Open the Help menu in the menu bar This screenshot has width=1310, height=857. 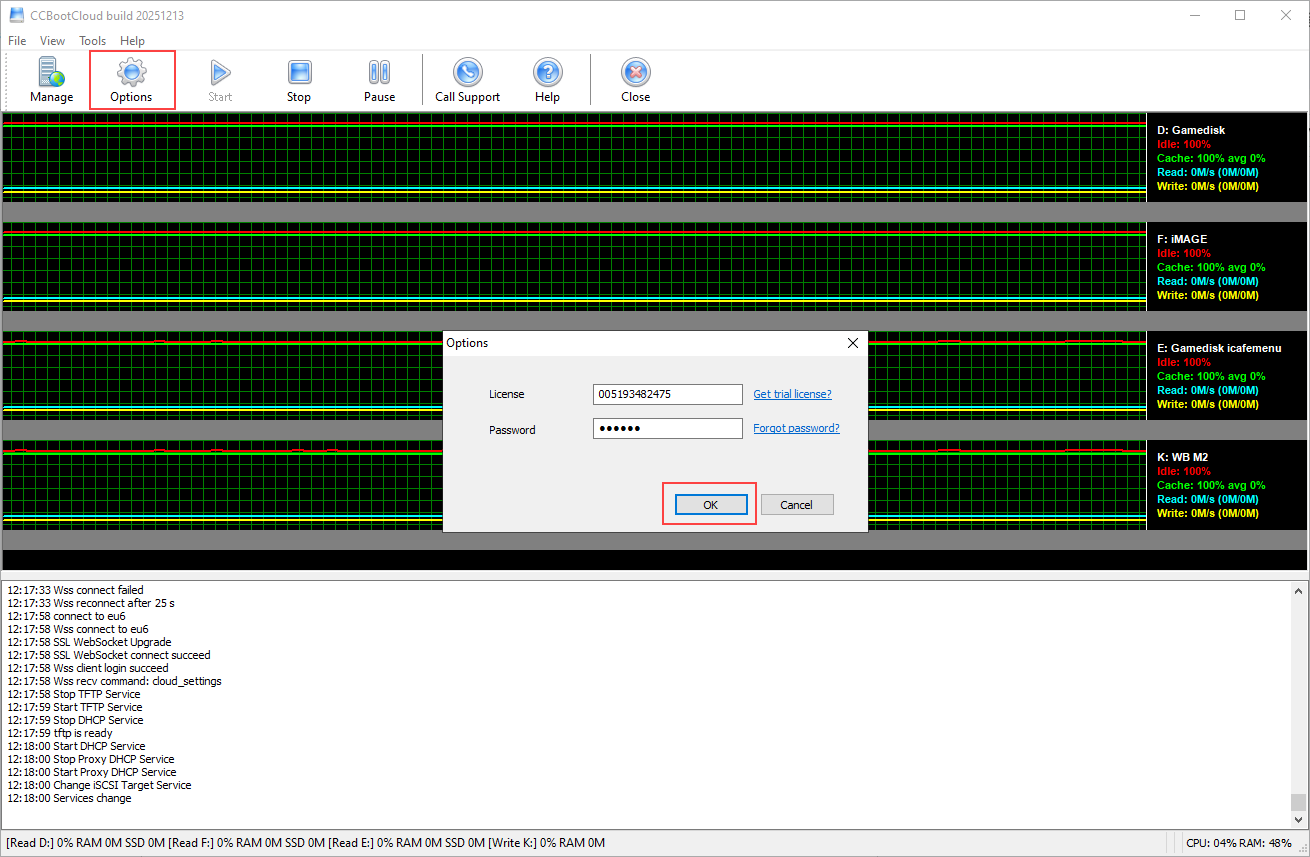[132, 41]
